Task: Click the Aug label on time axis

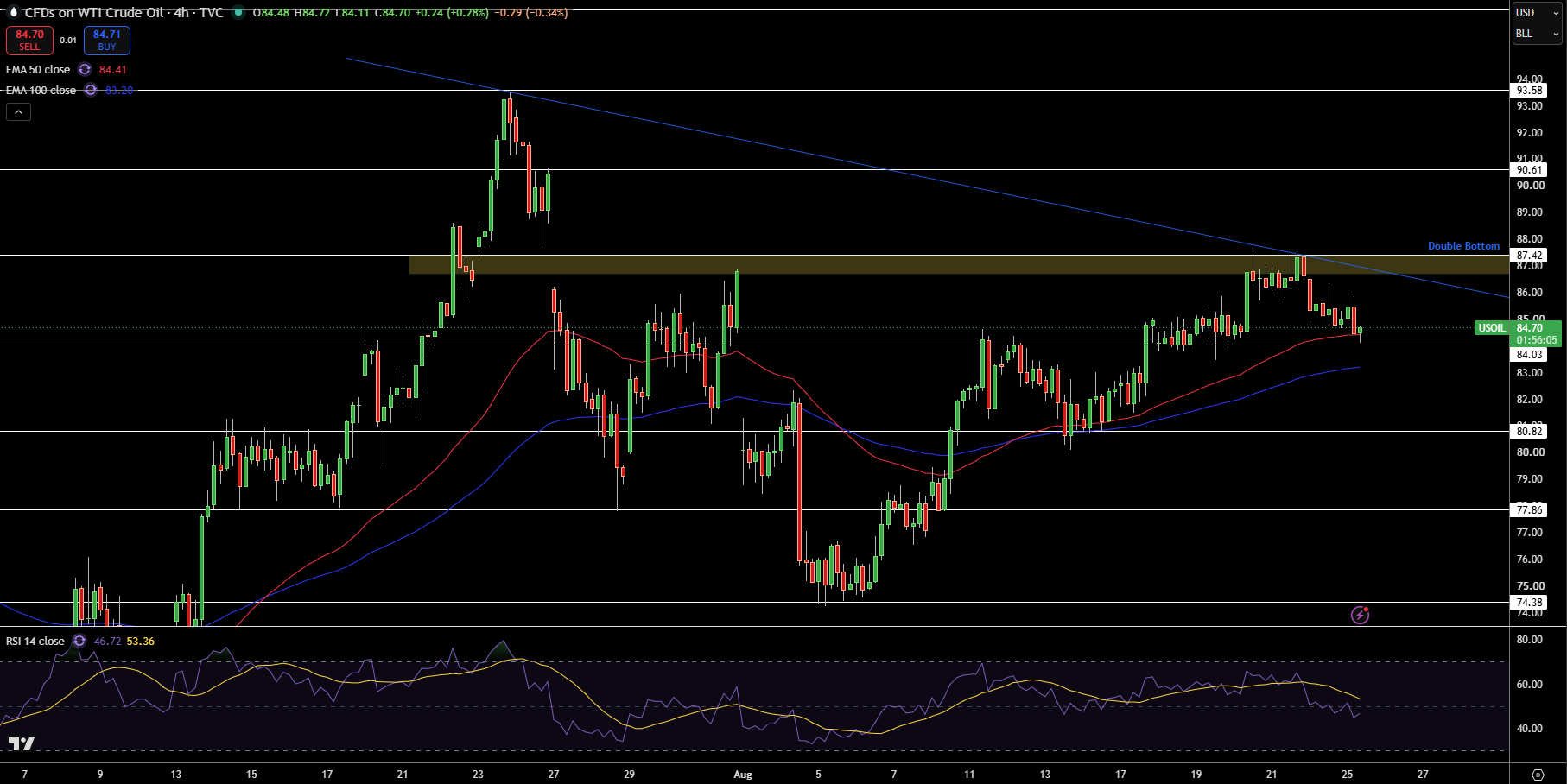Action: click(x=743, y=775)
